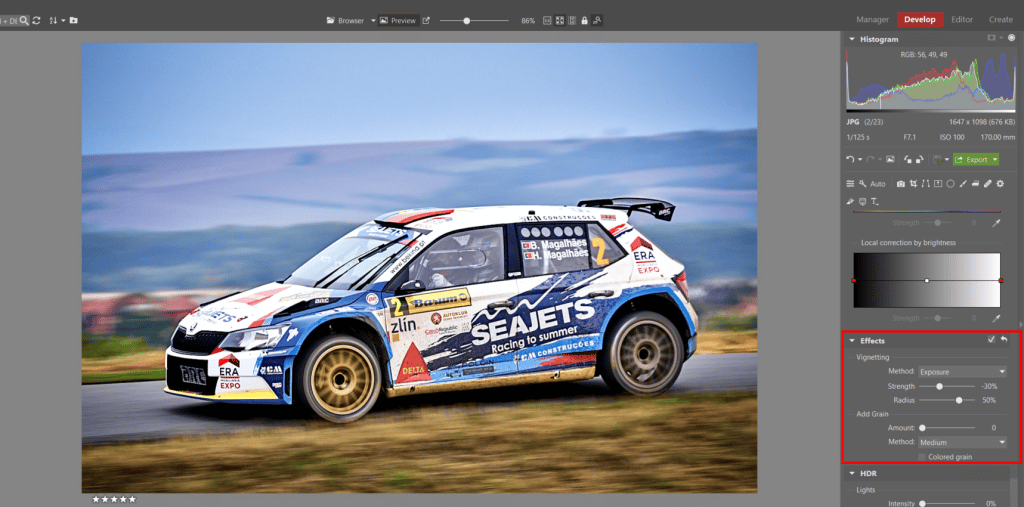
Task: Click the Vignetting Radius slider
Action: [946, 400]
